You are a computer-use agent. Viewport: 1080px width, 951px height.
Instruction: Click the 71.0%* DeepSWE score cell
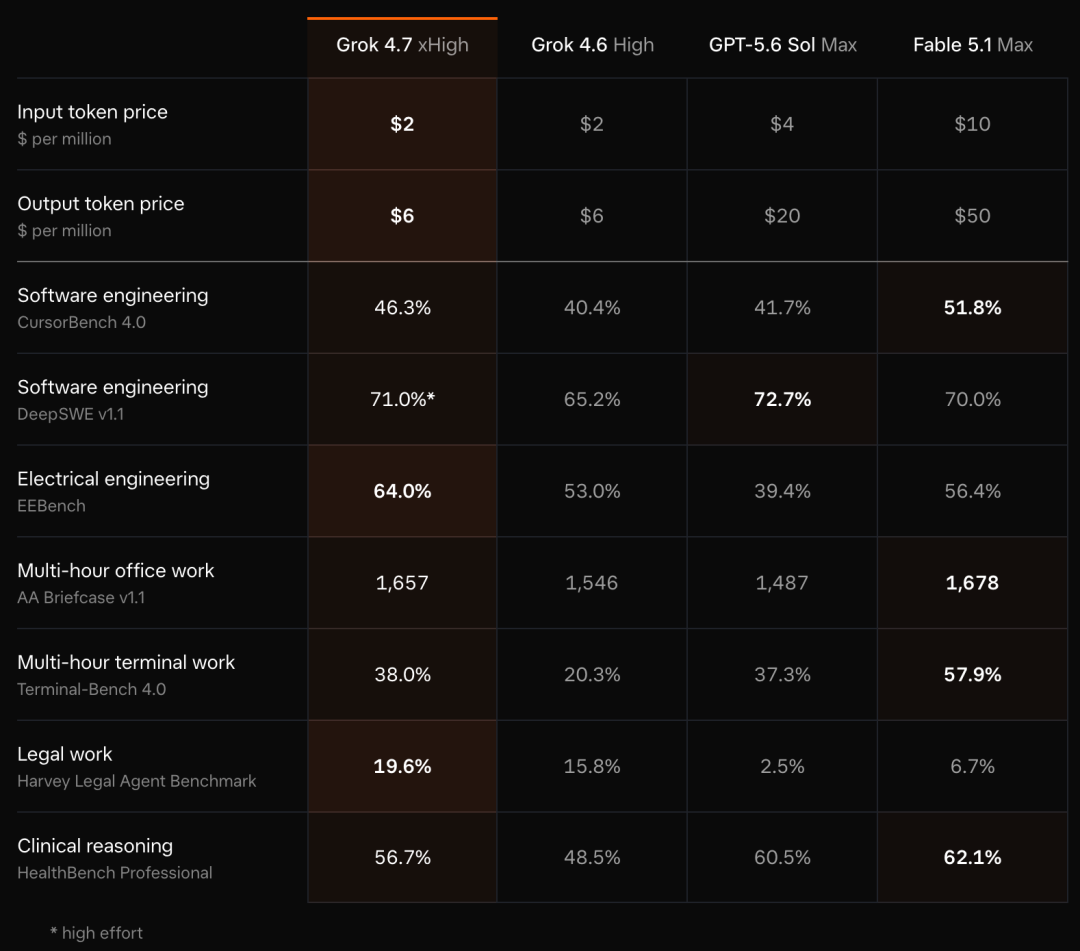point(402,399)
